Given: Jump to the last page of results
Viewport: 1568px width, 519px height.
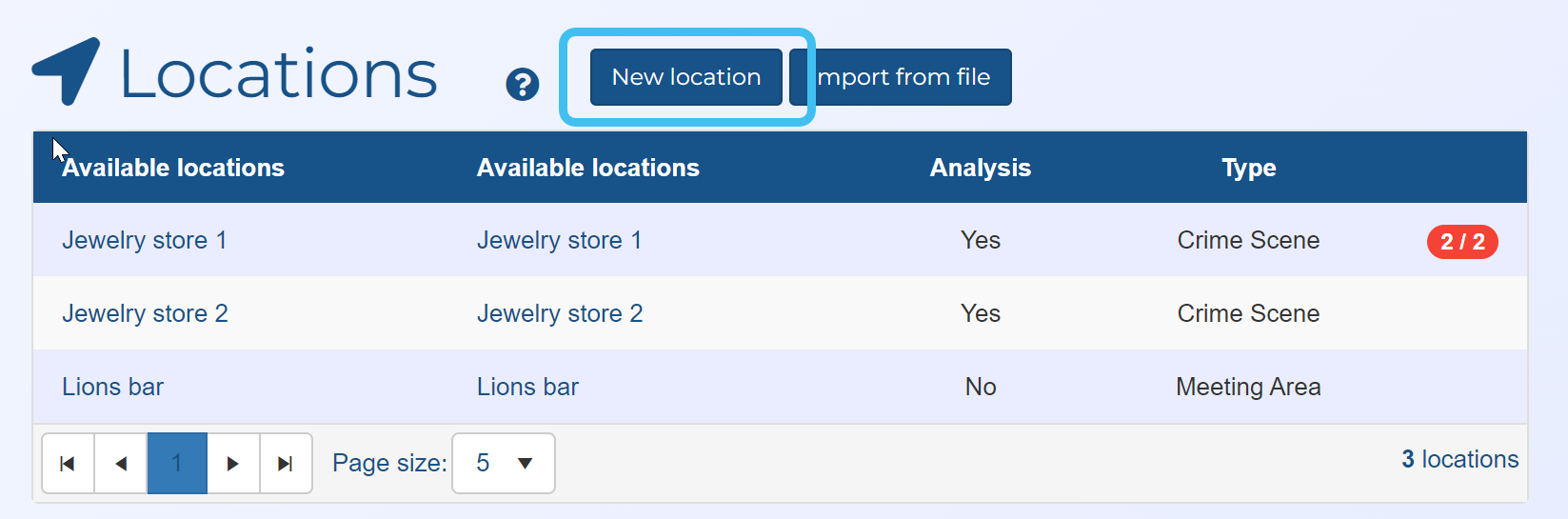Looking at the screenshot, I should (286, 464).
